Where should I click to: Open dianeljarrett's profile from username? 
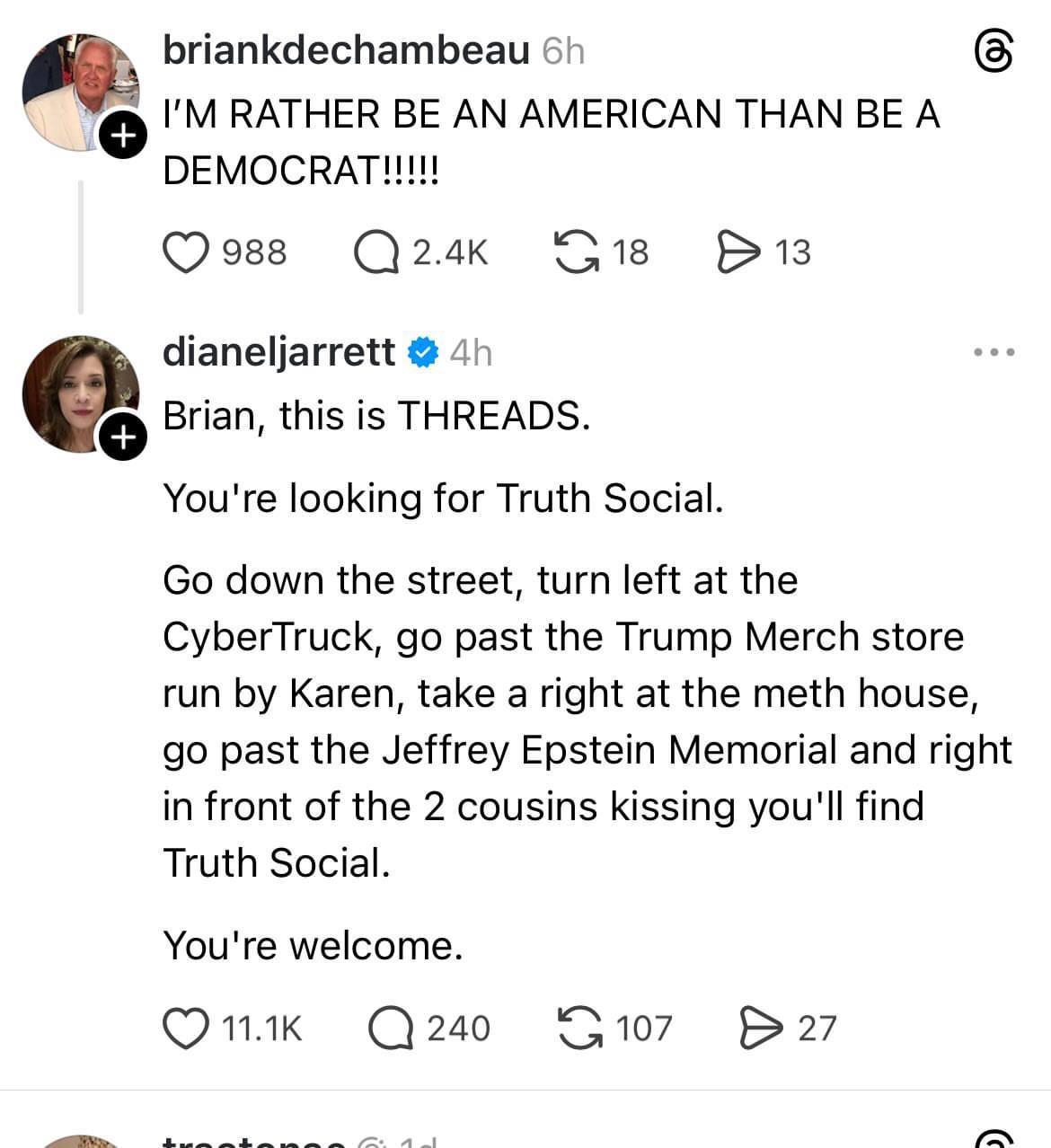coord(278,351)
